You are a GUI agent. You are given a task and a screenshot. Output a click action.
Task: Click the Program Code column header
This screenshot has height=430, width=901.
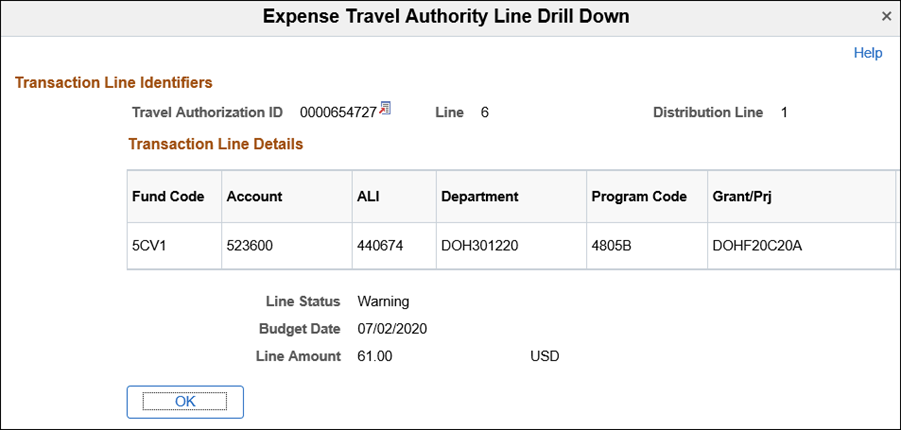click(639, 197)
